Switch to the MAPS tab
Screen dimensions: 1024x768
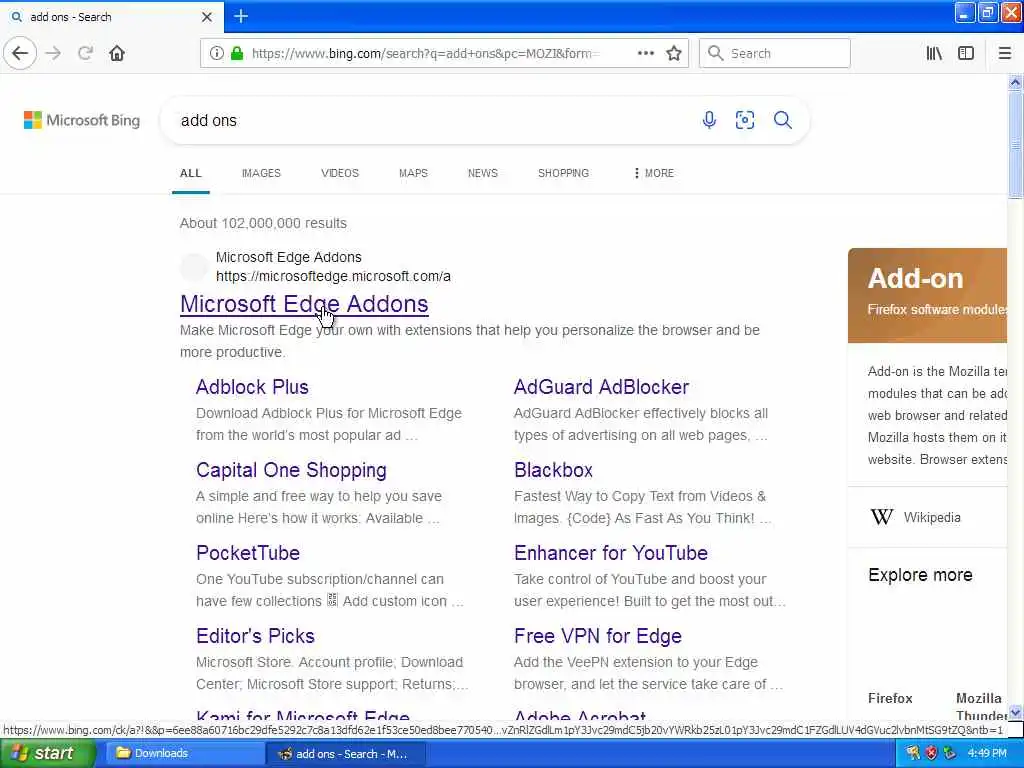pyautogui.click(x=413, y=173)
